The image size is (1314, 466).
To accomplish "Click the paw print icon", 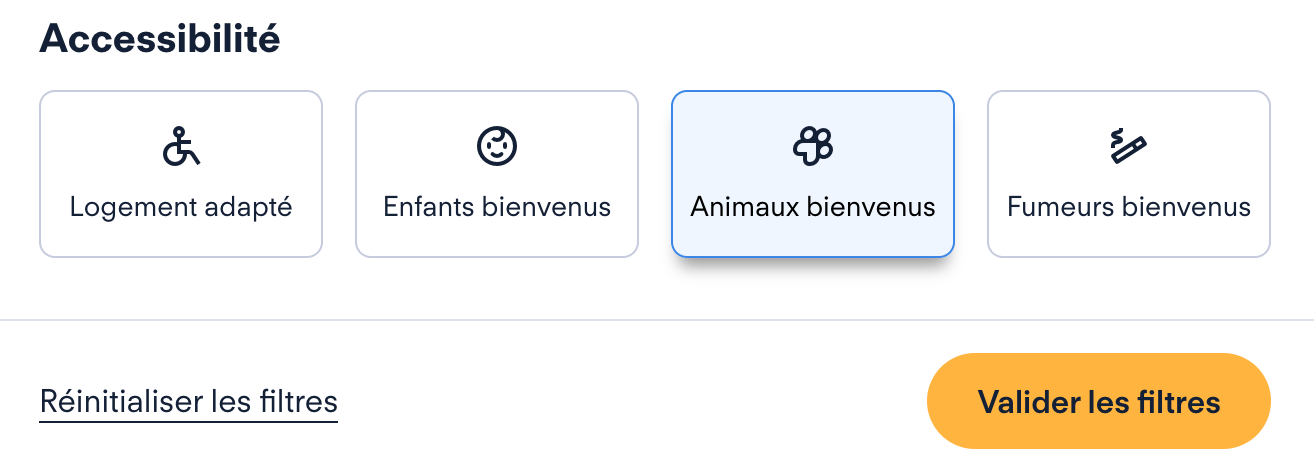I will (x=813, y=147).
